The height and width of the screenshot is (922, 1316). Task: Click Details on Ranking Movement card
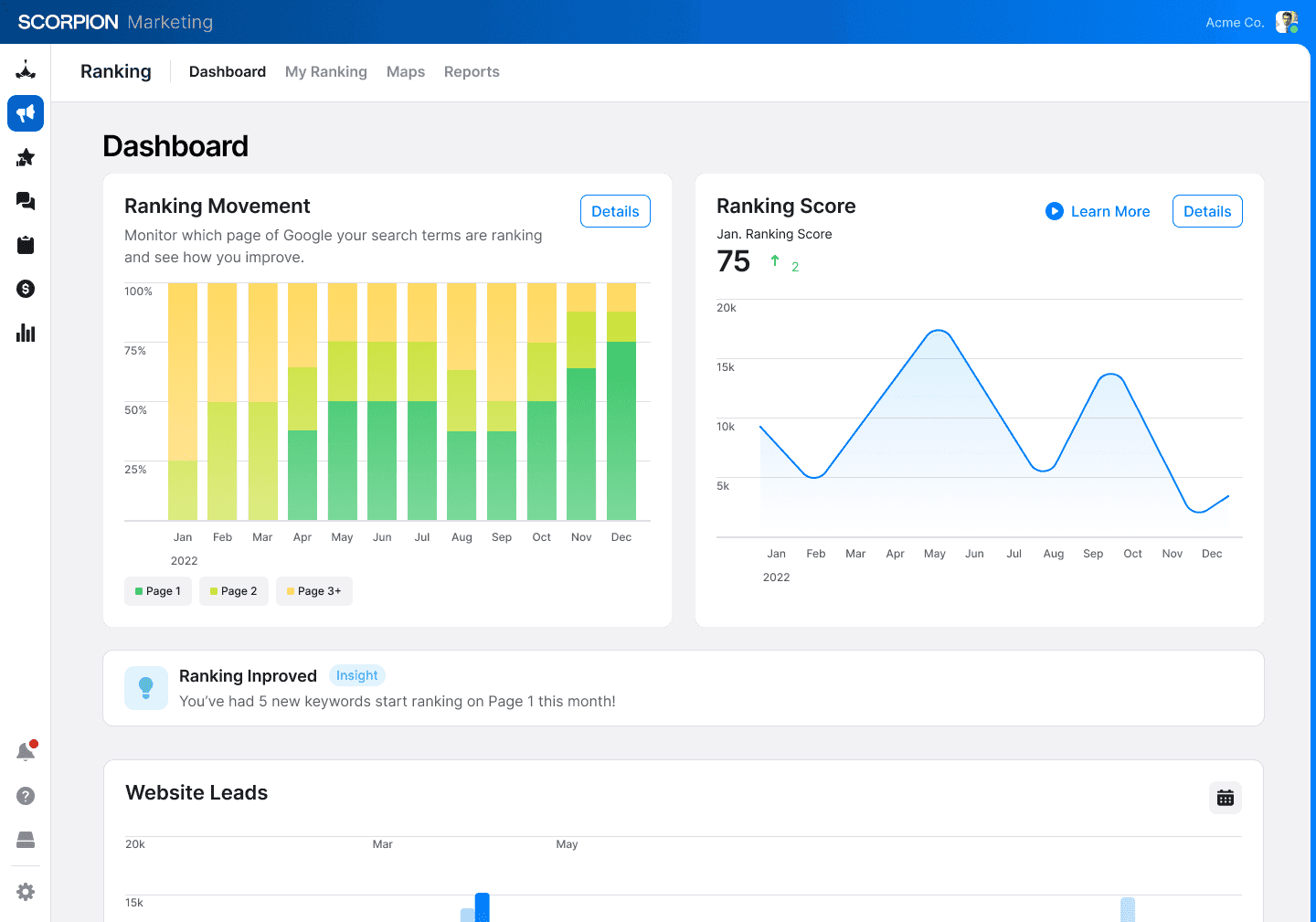[x=615, y=211]
